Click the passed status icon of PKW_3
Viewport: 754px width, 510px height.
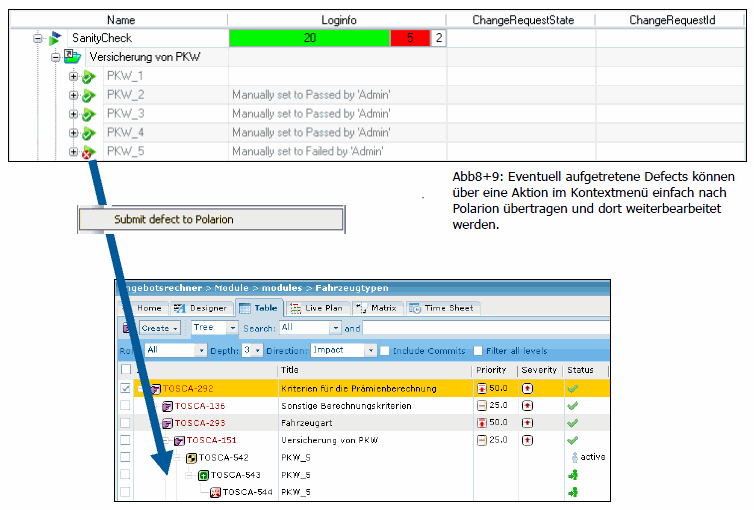(88, 114)
